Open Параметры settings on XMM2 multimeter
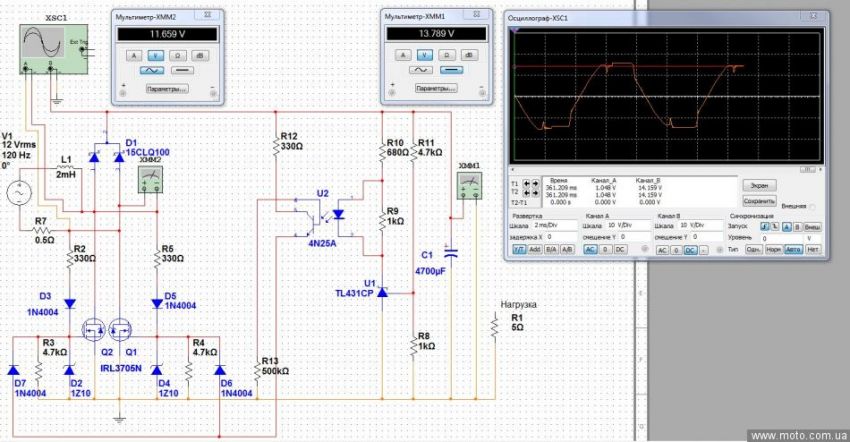The height and width of the screenshot is (442, 850). [165, 89]
